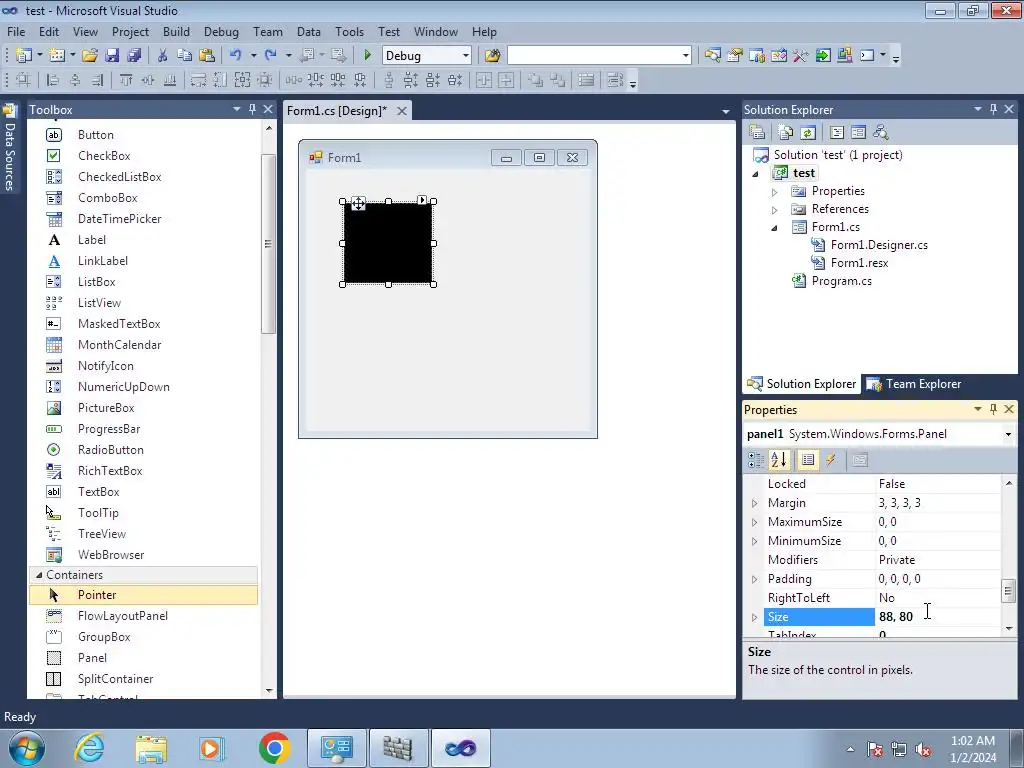This screenshot has width=1024, height=768.
Task: Collapse the Form1.cs node
Action: click(x=775, y=228)
